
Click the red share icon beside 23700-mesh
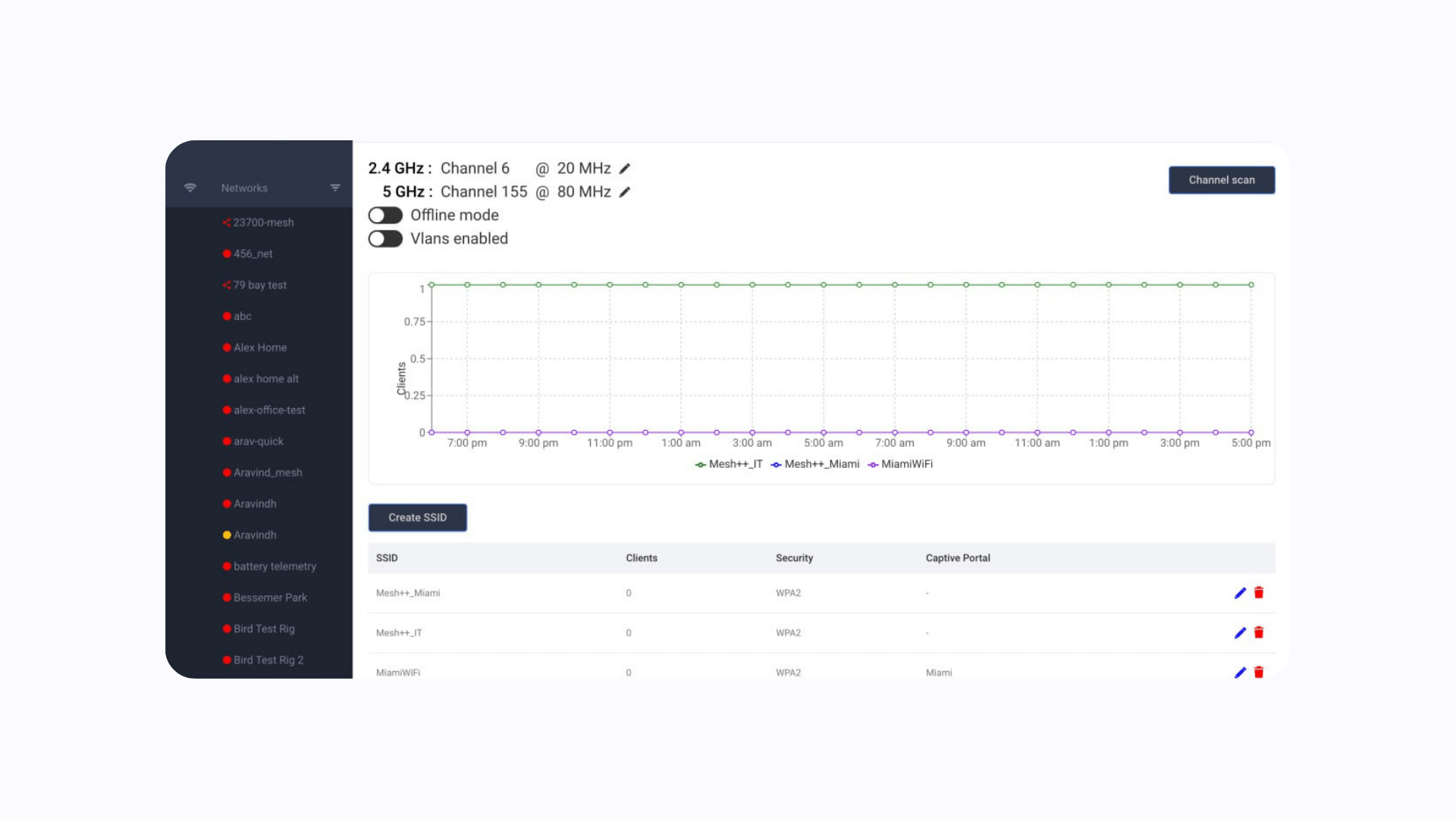pos(226,221)
